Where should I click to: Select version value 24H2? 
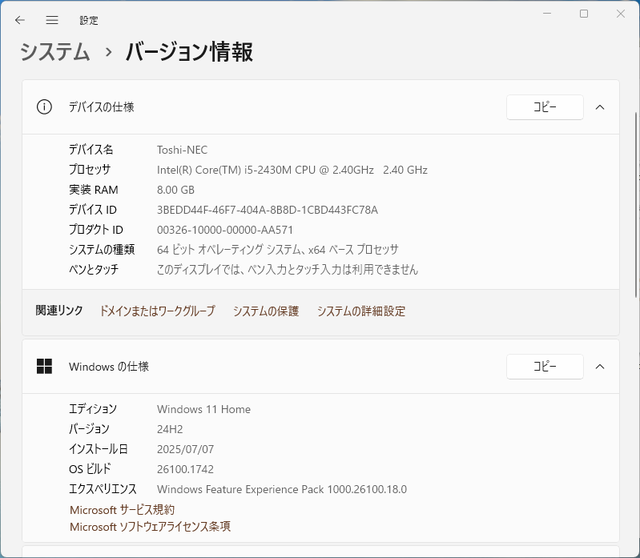(170, 429)
